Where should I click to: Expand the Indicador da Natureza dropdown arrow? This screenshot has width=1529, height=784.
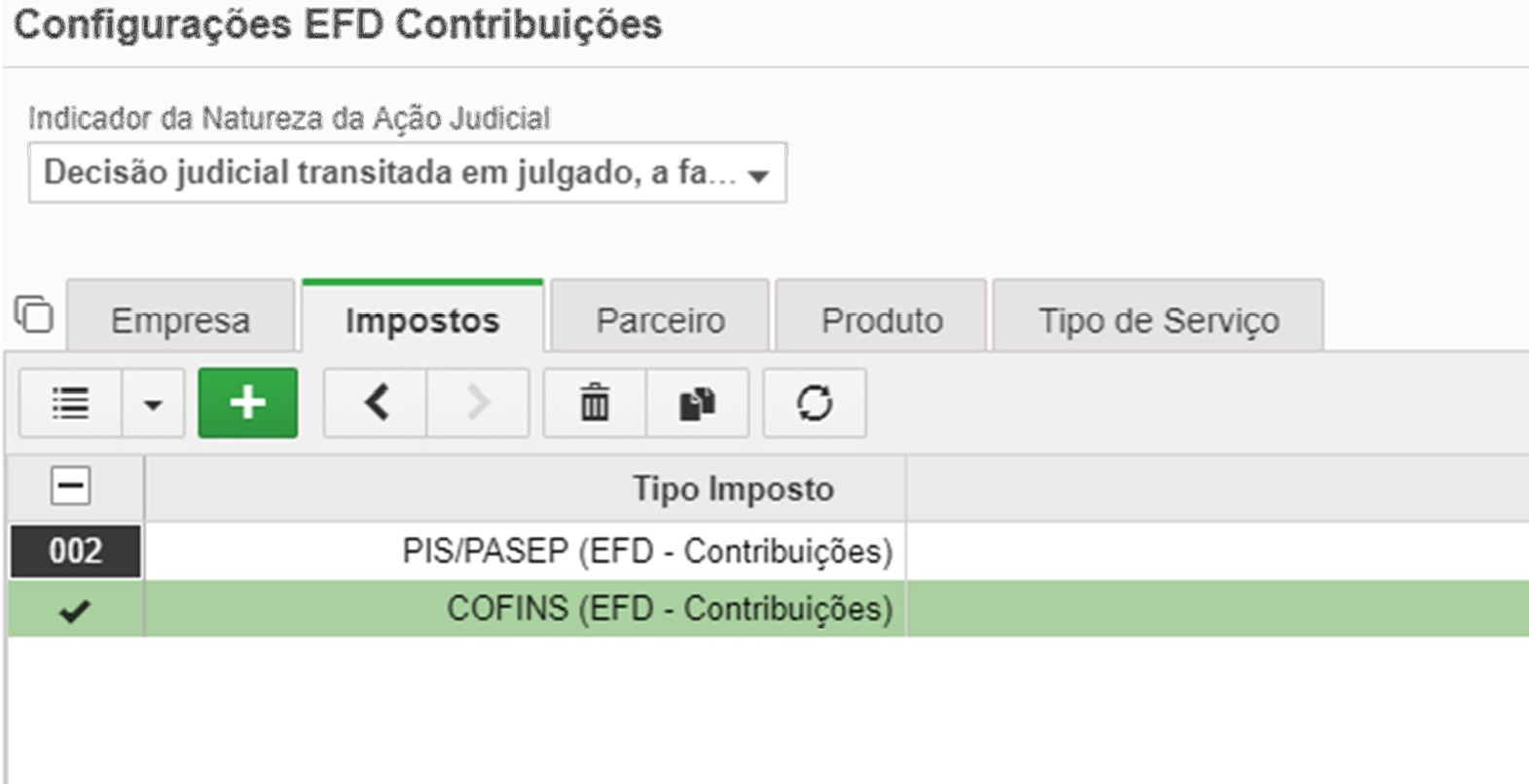(758, 175)
